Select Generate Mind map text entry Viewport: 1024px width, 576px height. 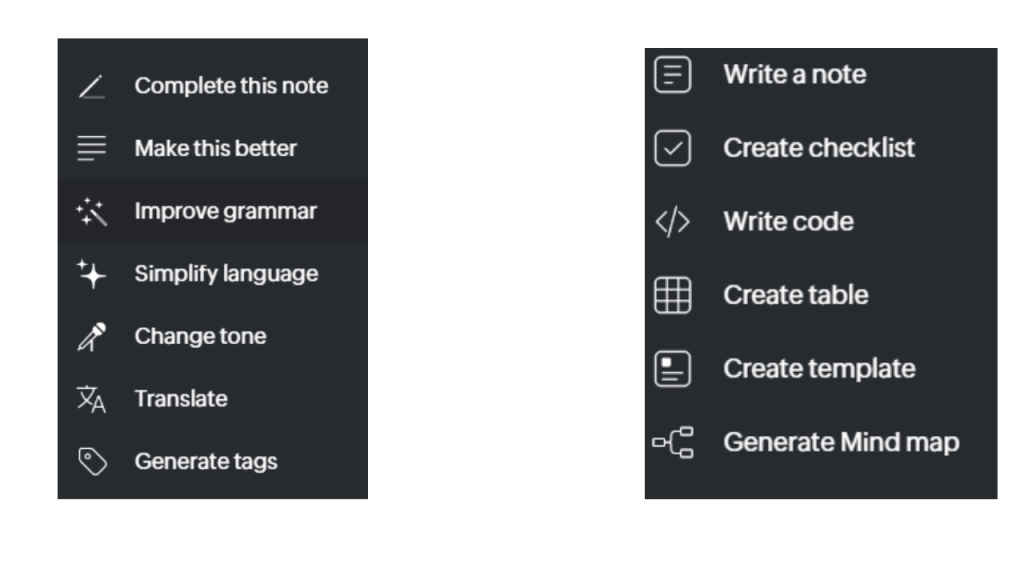pos(841,442)
